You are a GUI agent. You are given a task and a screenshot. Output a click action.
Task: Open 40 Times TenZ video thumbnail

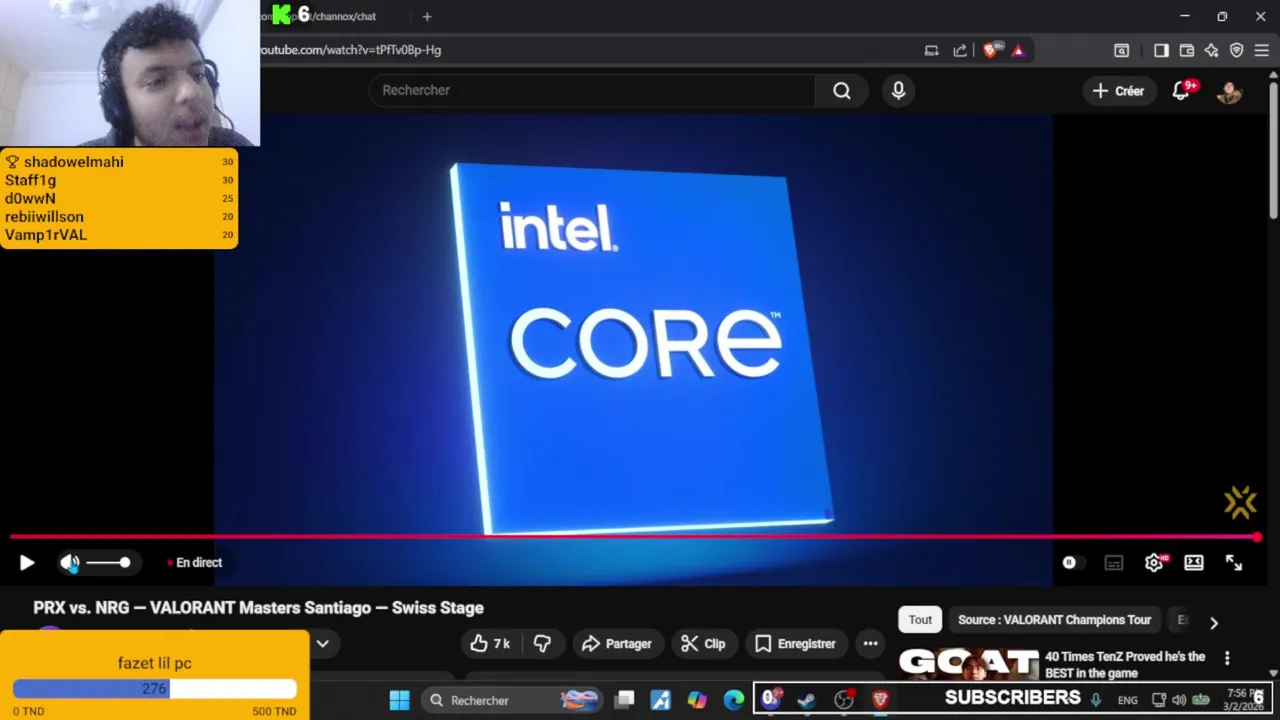968,664
